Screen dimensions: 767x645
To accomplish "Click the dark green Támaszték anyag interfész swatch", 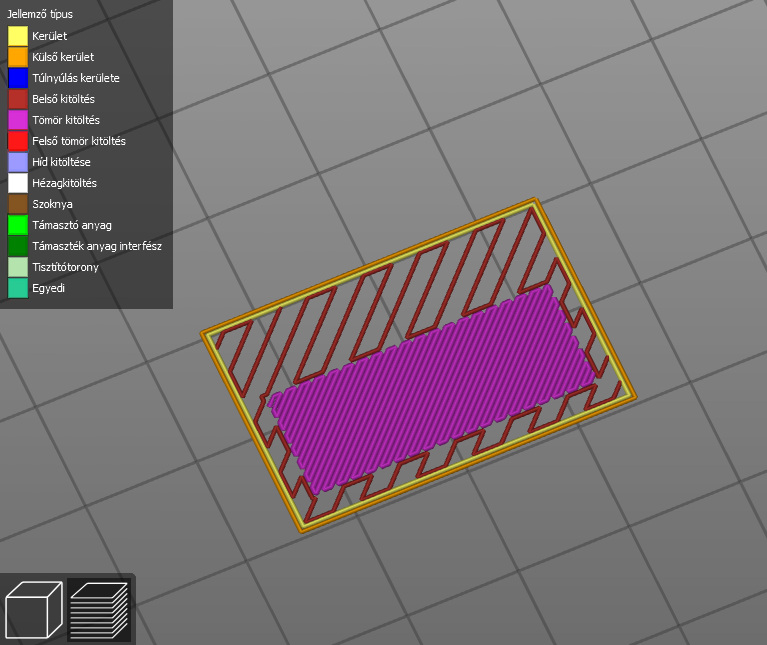I will coord(18,246).
